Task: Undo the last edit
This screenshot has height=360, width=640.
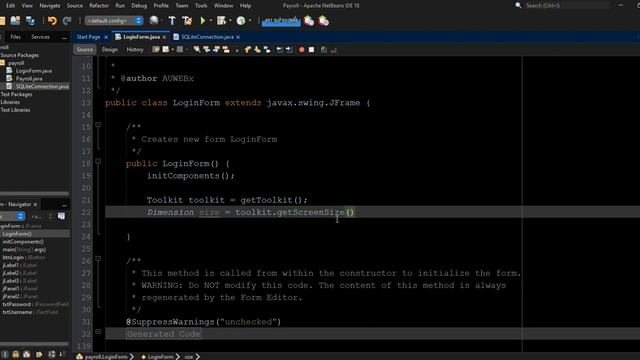Action: pos(52,21)
